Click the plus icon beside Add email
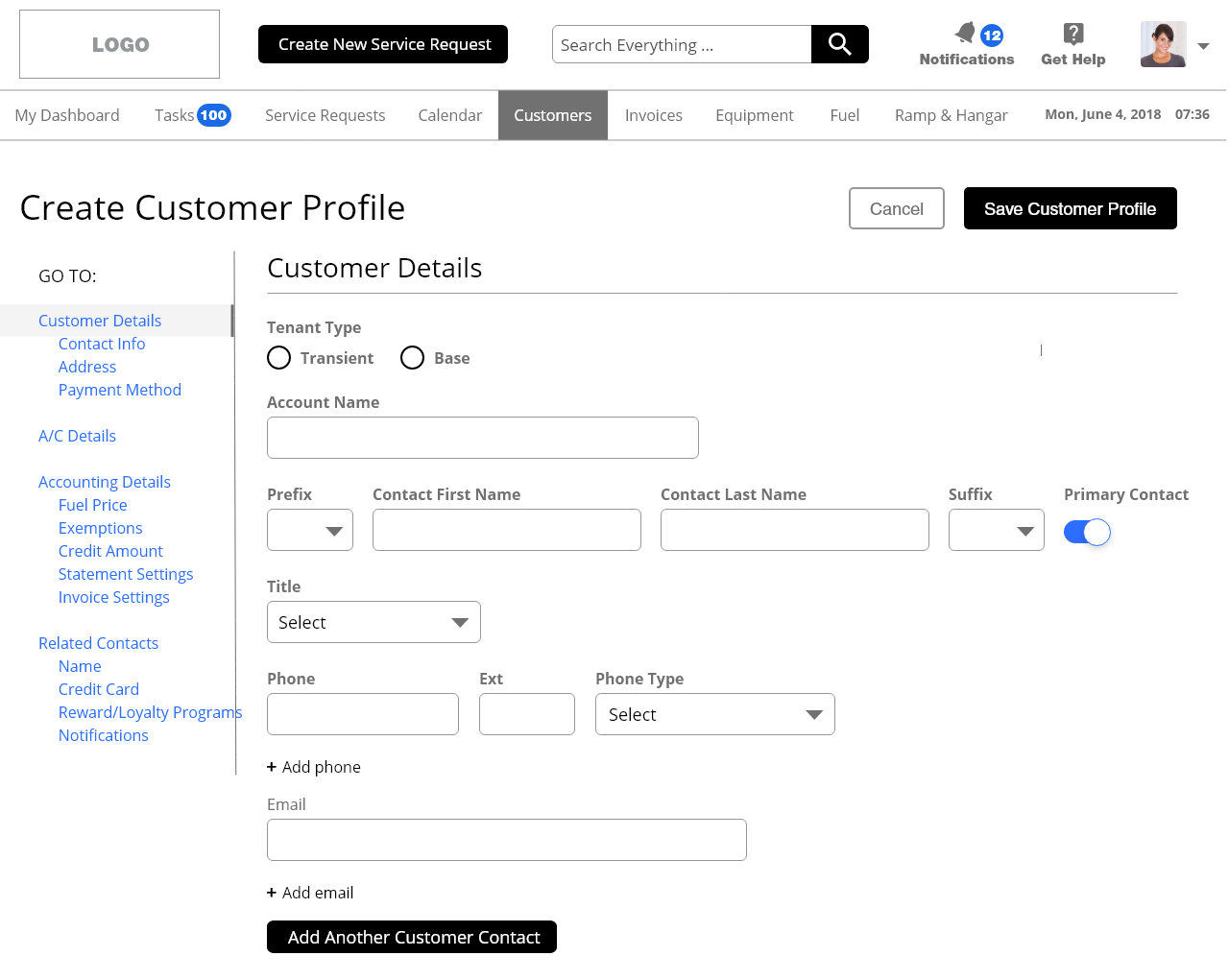Image resolution: width=1229 pixels, height=980 pixels. (x=272, y=893)
